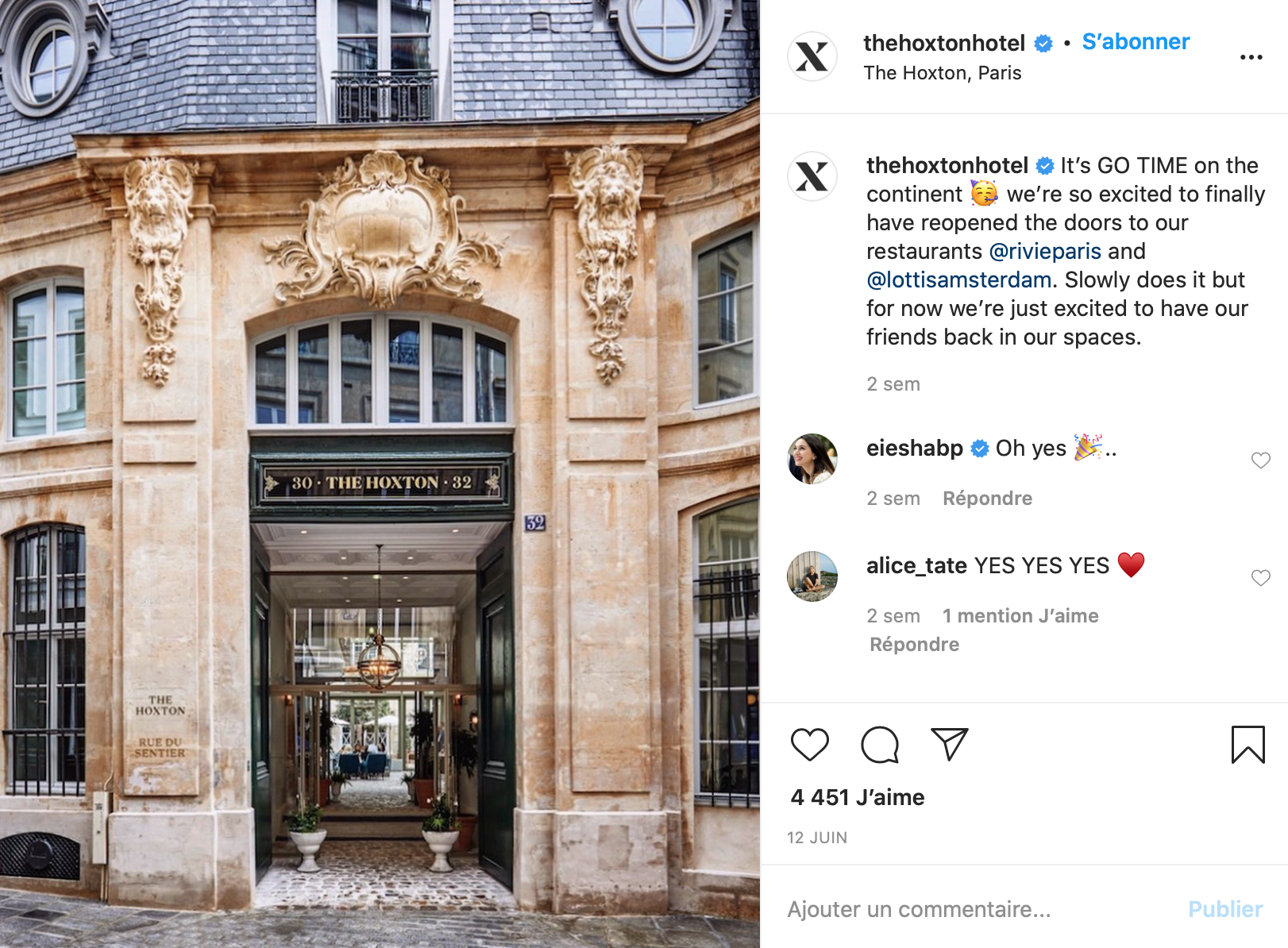The image size is (1288, 948).
Task: Open the comment bubble icon
Action: [880, 745]
